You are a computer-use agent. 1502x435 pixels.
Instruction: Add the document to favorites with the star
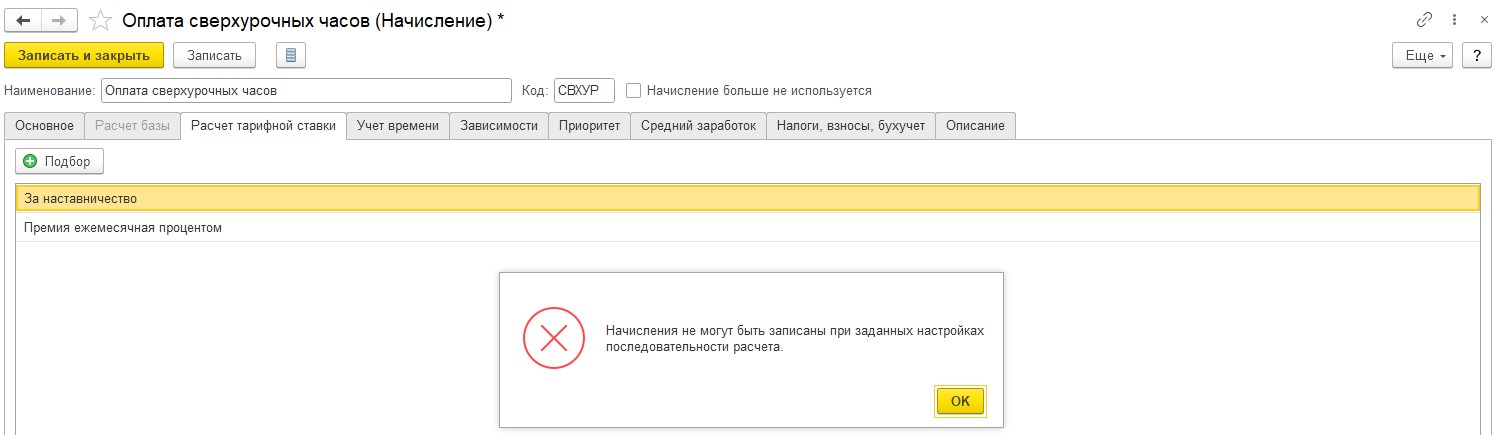coord(101,20)
